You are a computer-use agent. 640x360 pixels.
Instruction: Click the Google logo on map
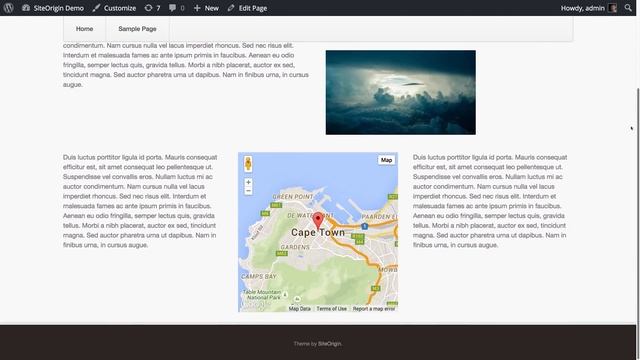(256, 305)
